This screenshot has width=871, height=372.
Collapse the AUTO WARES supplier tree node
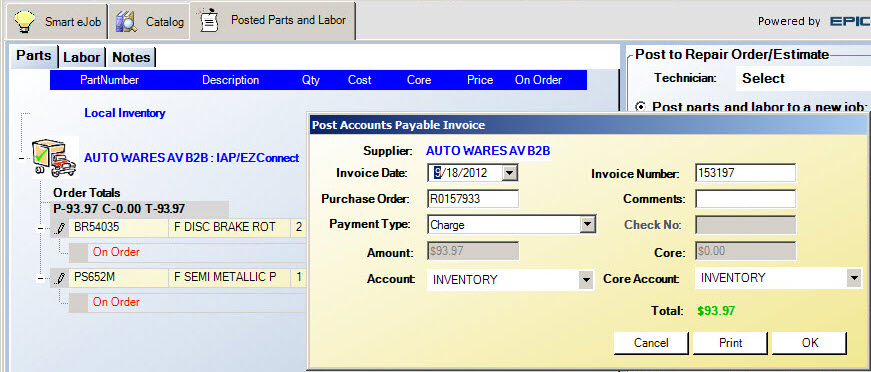(22, 158)
